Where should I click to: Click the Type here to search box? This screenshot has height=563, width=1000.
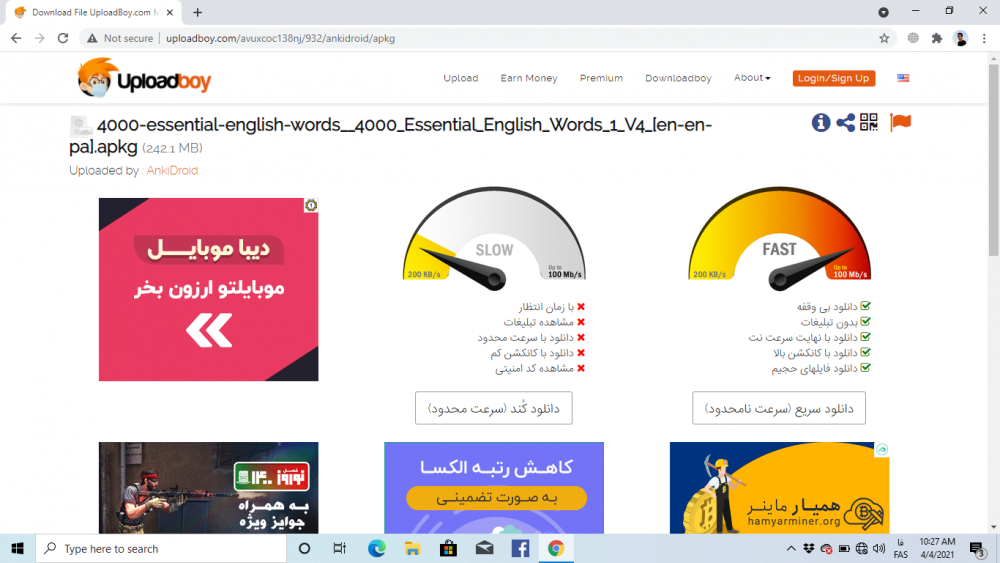click(x=161, y=548)
